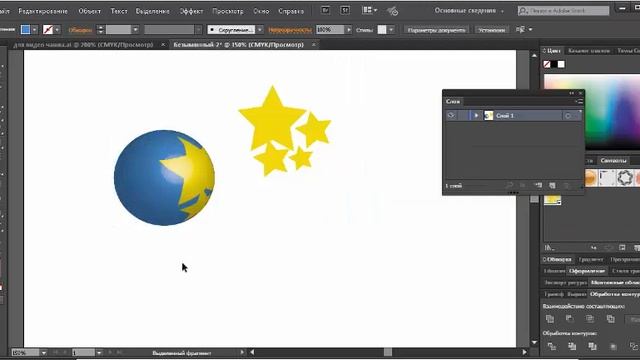Click the Outline pathfinder icon
The height and width of the screenshot is (360, 640).
[x=633, y=347]
